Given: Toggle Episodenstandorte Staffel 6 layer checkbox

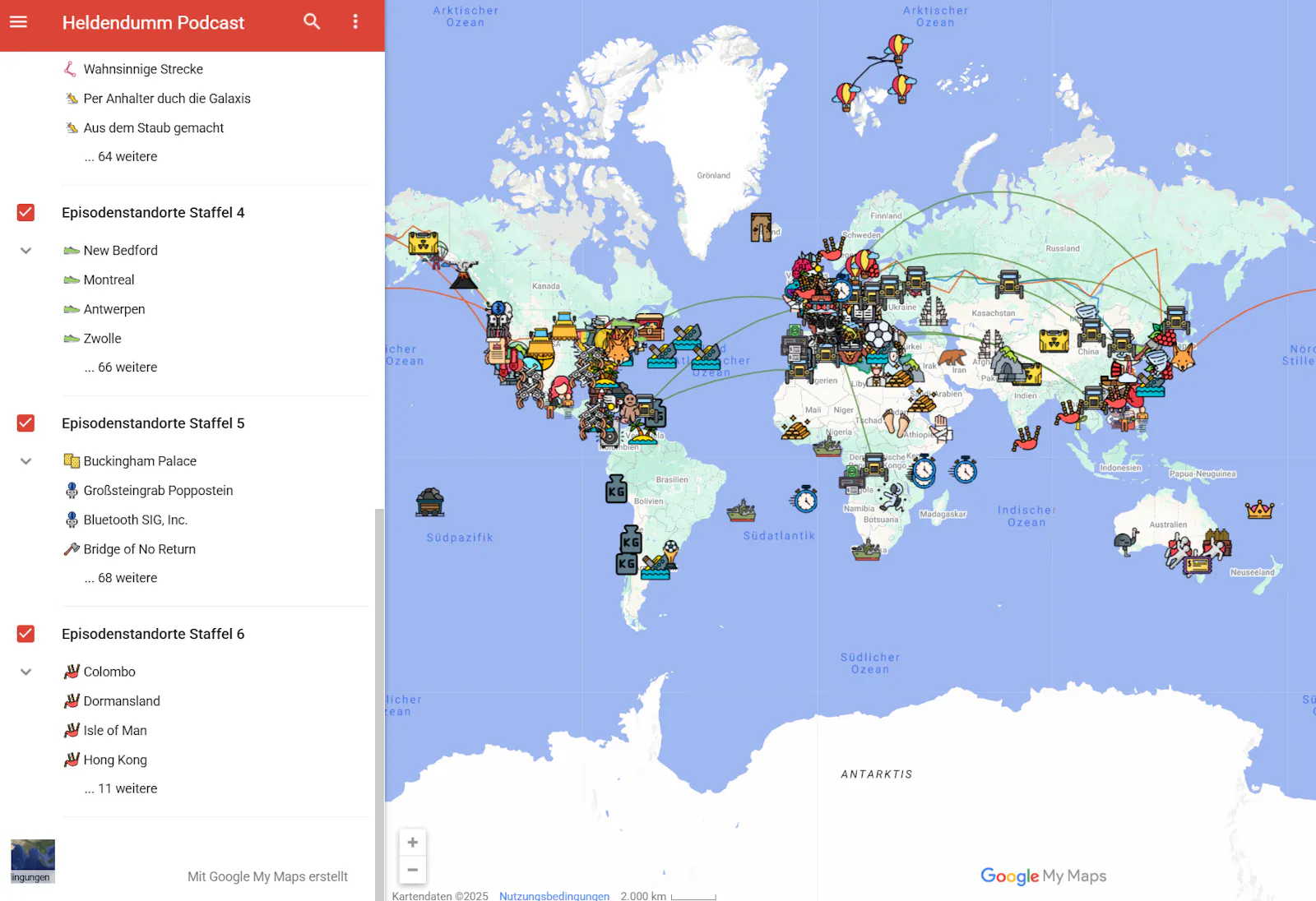Looking at the screenshot, I should (x=25, y=634).
